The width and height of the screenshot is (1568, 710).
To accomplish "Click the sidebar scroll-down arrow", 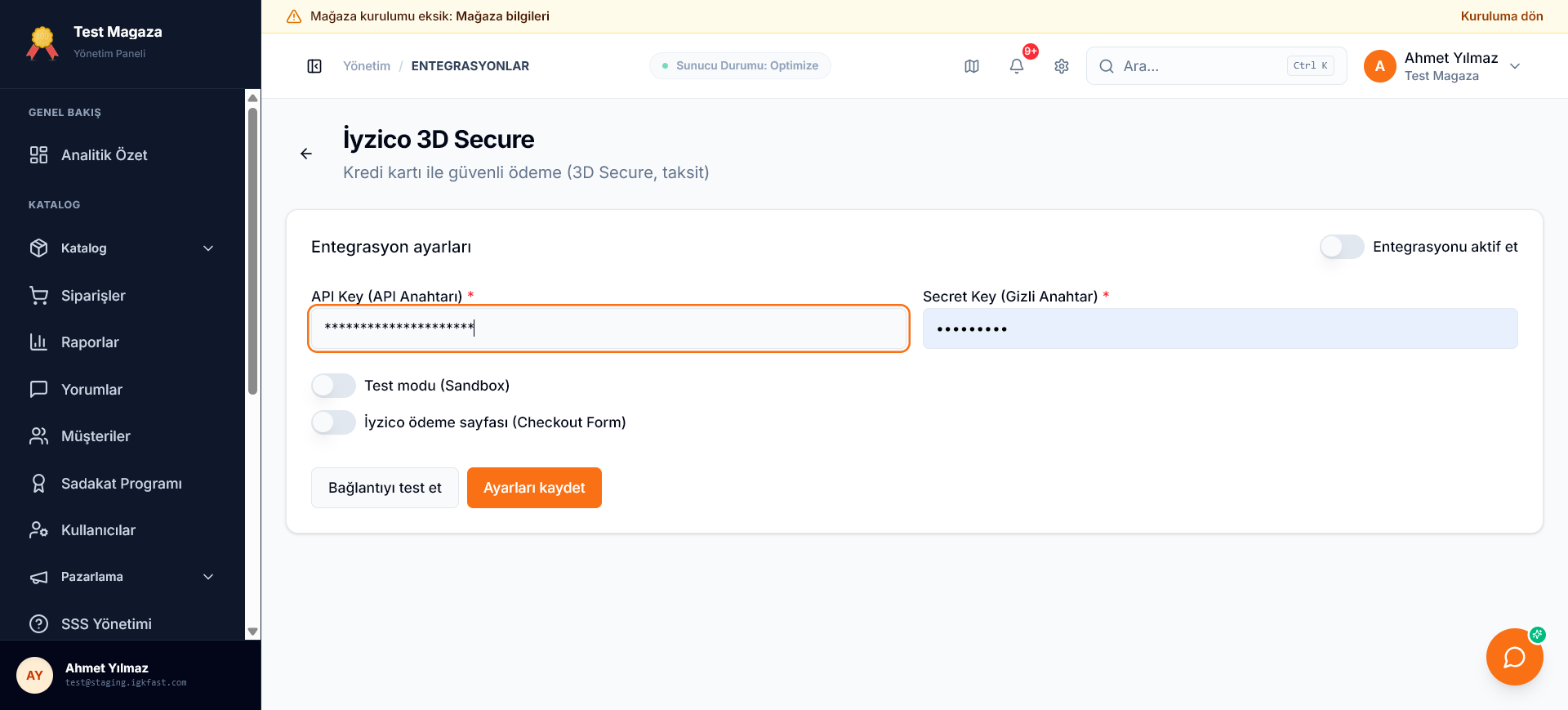I will pyautogui.click(x=252, y=632).
